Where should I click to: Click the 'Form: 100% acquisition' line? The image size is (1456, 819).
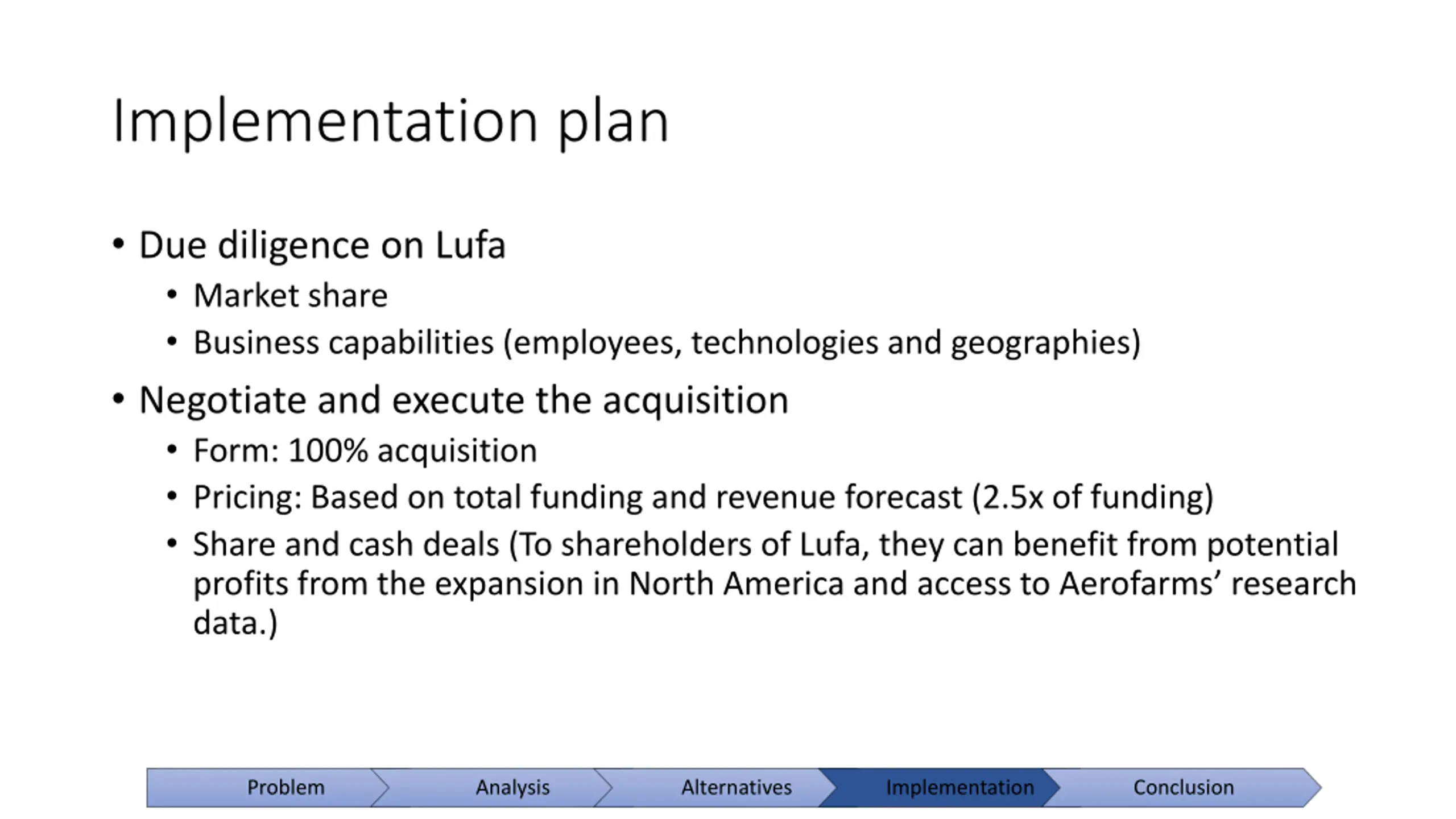point(365,451)
